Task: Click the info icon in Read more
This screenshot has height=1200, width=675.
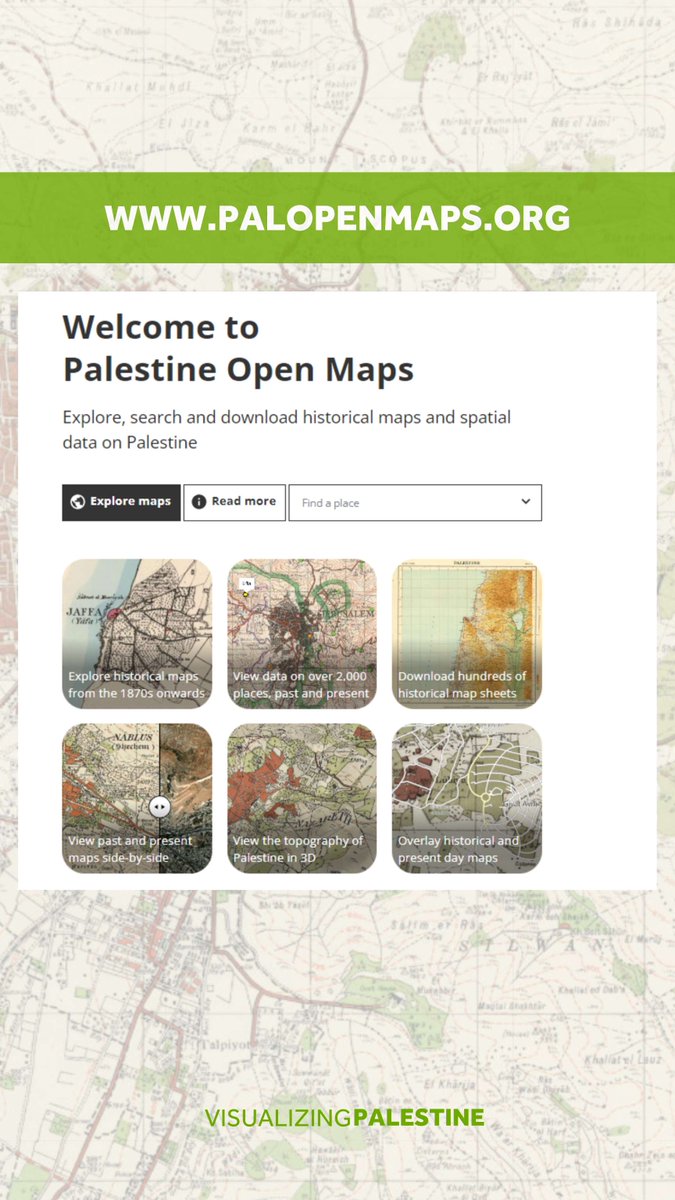Action: pyautogui.click(x=199, y=502)
